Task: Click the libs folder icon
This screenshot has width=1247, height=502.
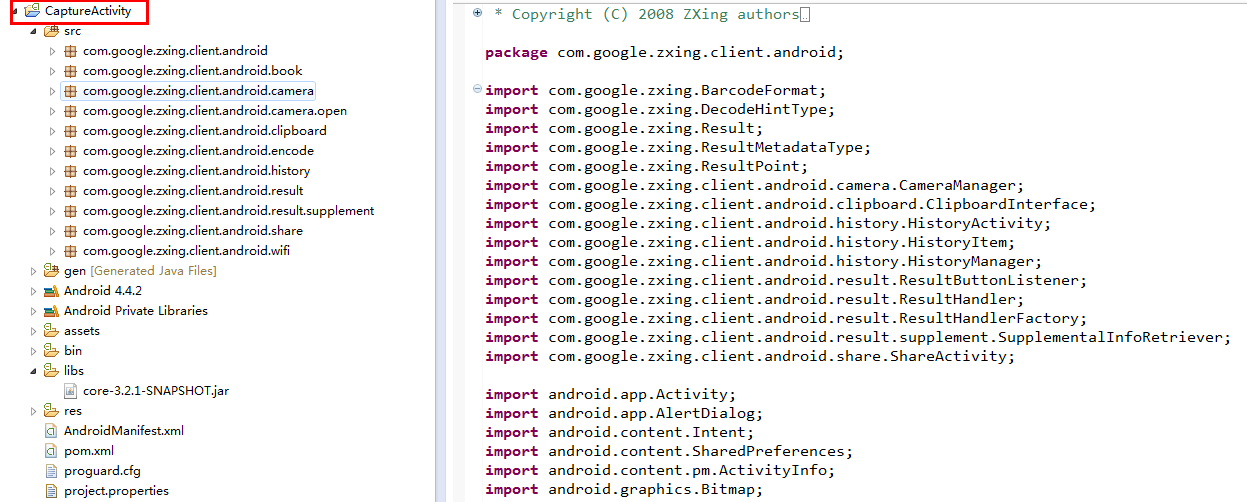Action: click(51, 371)
